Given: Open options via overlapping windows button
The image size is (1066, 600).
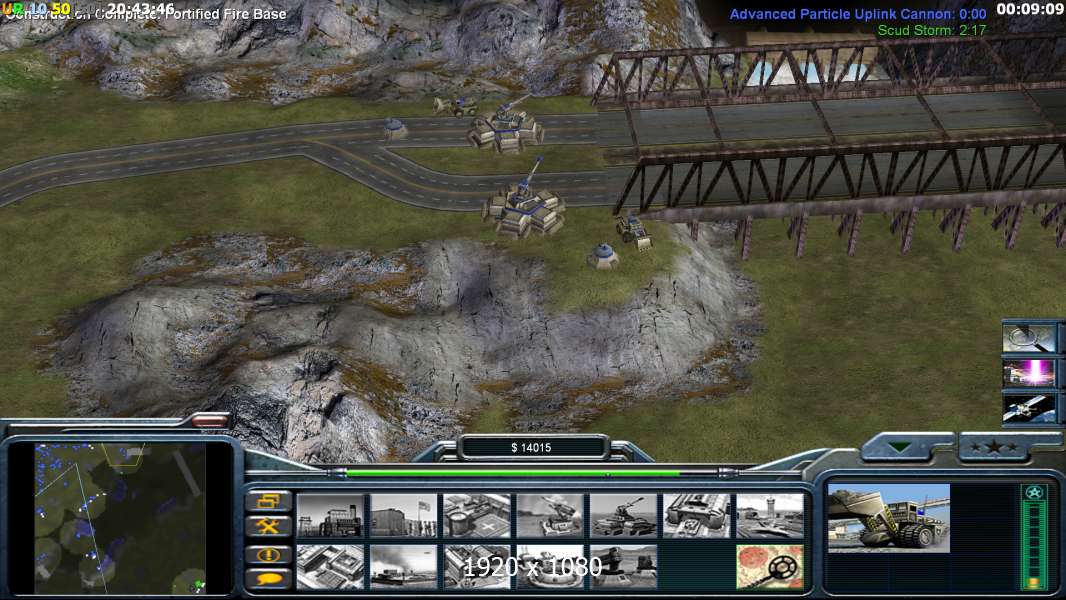Looking at the screenshot, I should click(x=268, y=501).
